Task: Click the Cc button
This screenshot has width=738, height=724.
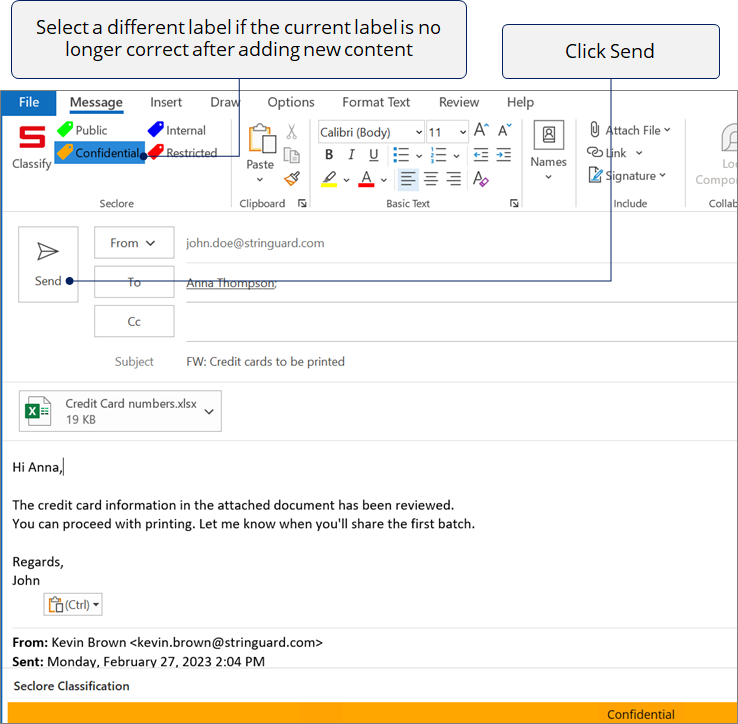Action: [x=134, y=322]
